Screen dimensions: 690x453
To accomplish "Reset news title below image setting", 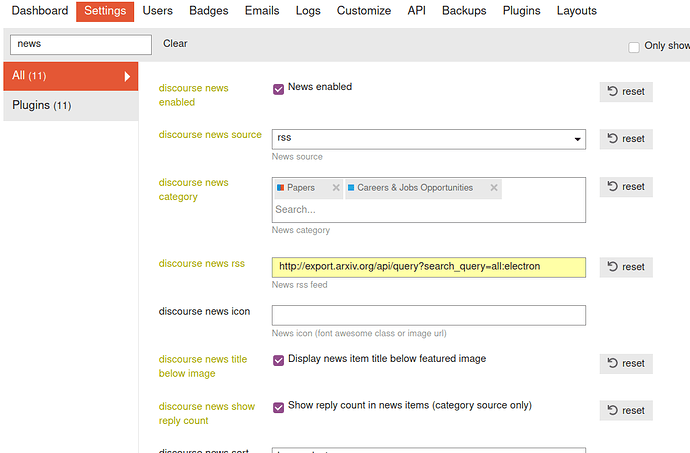I will point(626,364).
